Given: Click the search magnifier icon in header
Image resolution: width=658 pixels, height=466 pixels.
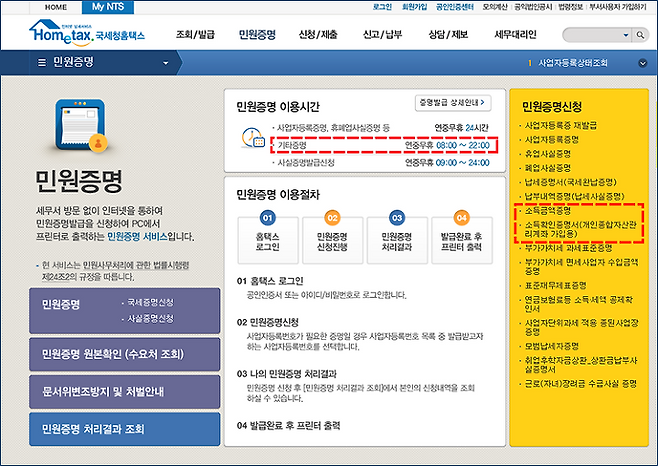Looking at the screenshot, I should pyautogui.click(x=642, y=32).
